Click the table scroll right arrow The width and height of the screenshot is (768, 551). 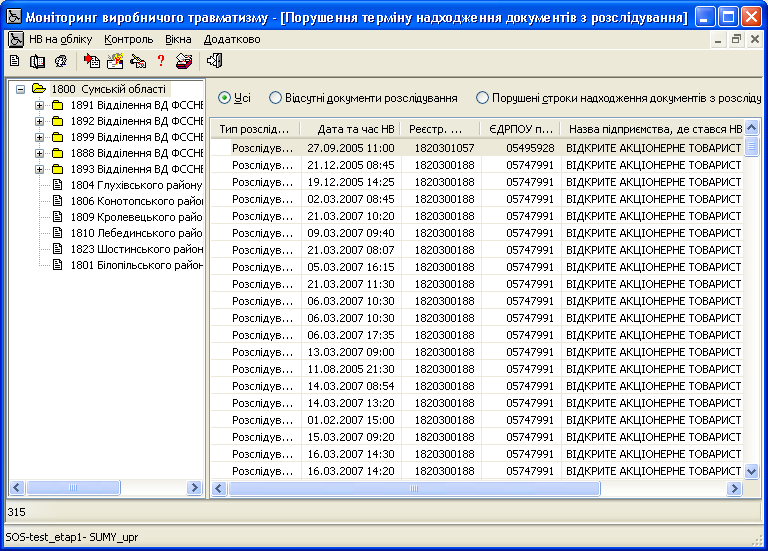coord(734,488)
